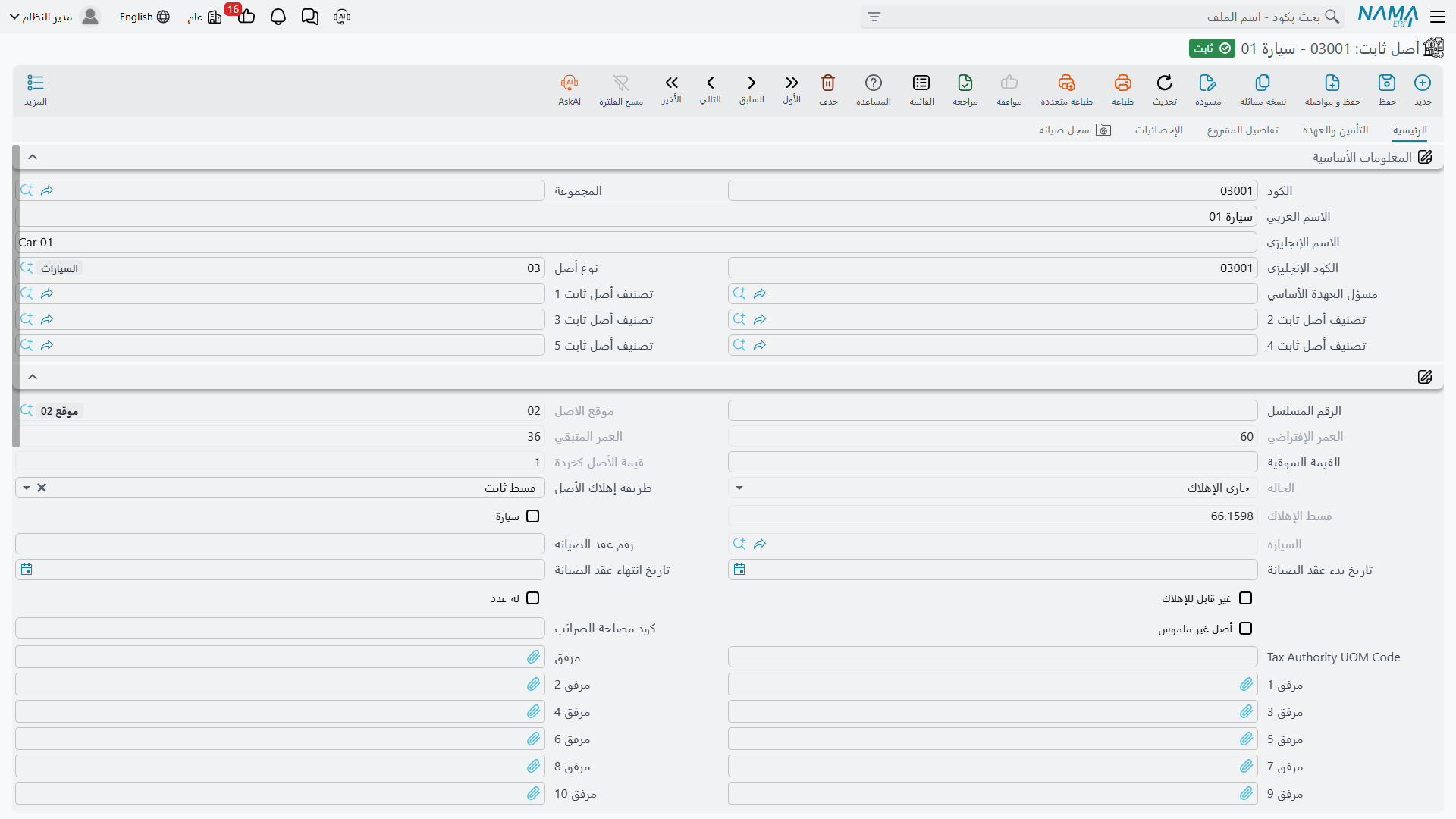Image resolution: width=1456 pixels, height=819 pixels.
Task: Click arrow link icon in مسؤل العهدة الأساسي
Action: 760,293
